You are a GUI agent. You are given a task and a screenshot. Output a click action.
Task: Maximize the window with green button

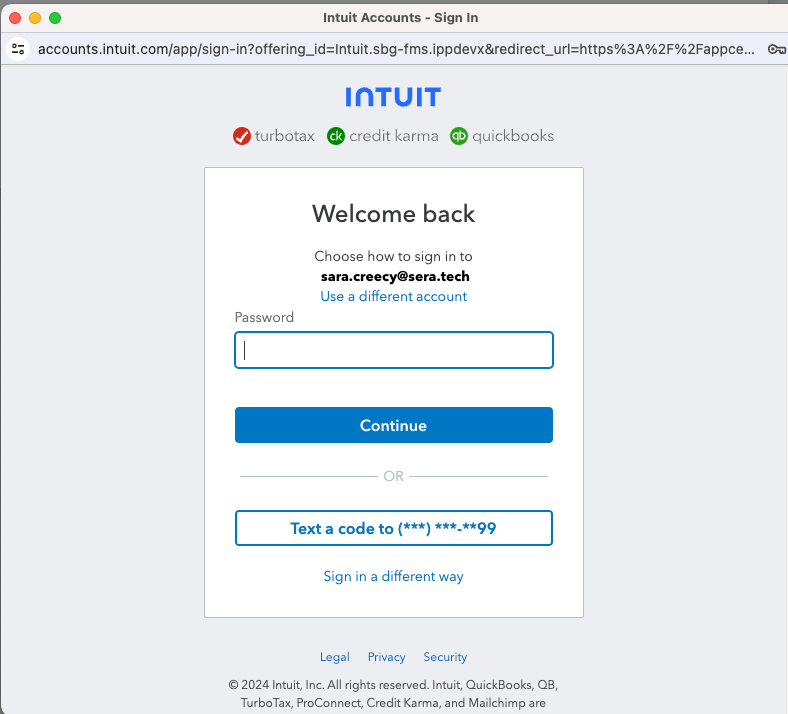(x=55, y=18)
